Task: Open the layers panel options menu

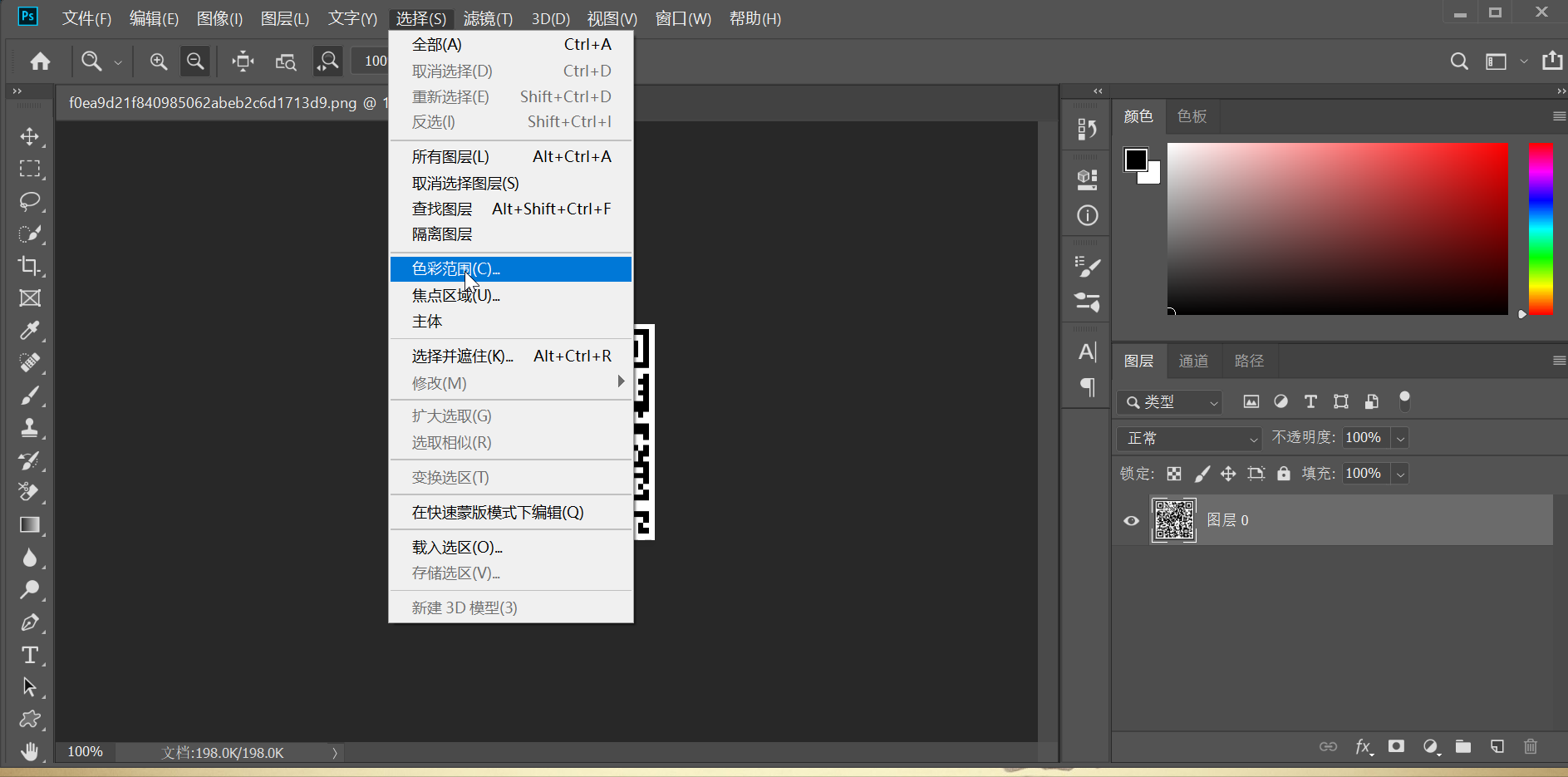Action: [1559, 361]
